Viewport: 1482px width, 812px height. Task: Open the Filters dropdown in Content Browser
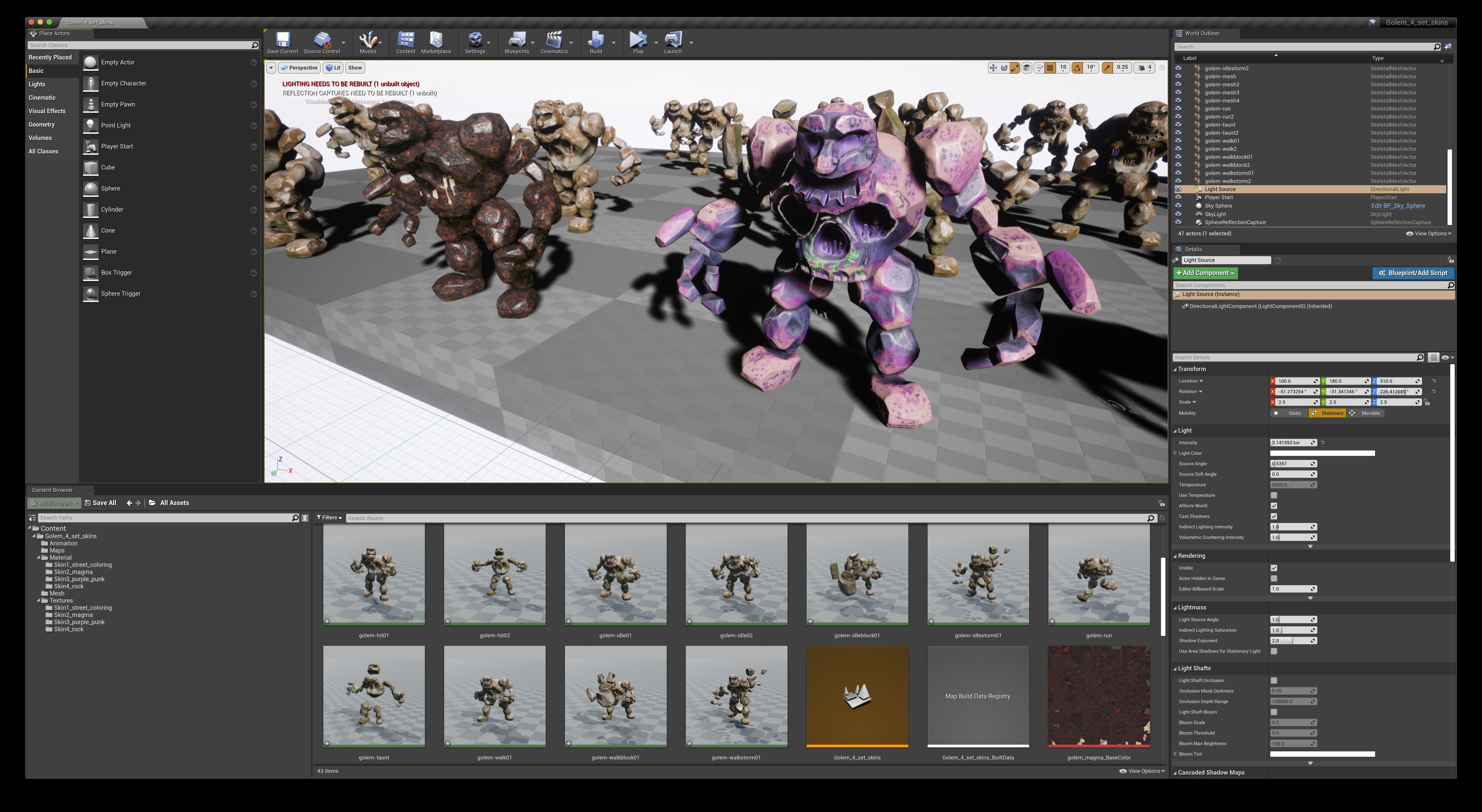329,518
